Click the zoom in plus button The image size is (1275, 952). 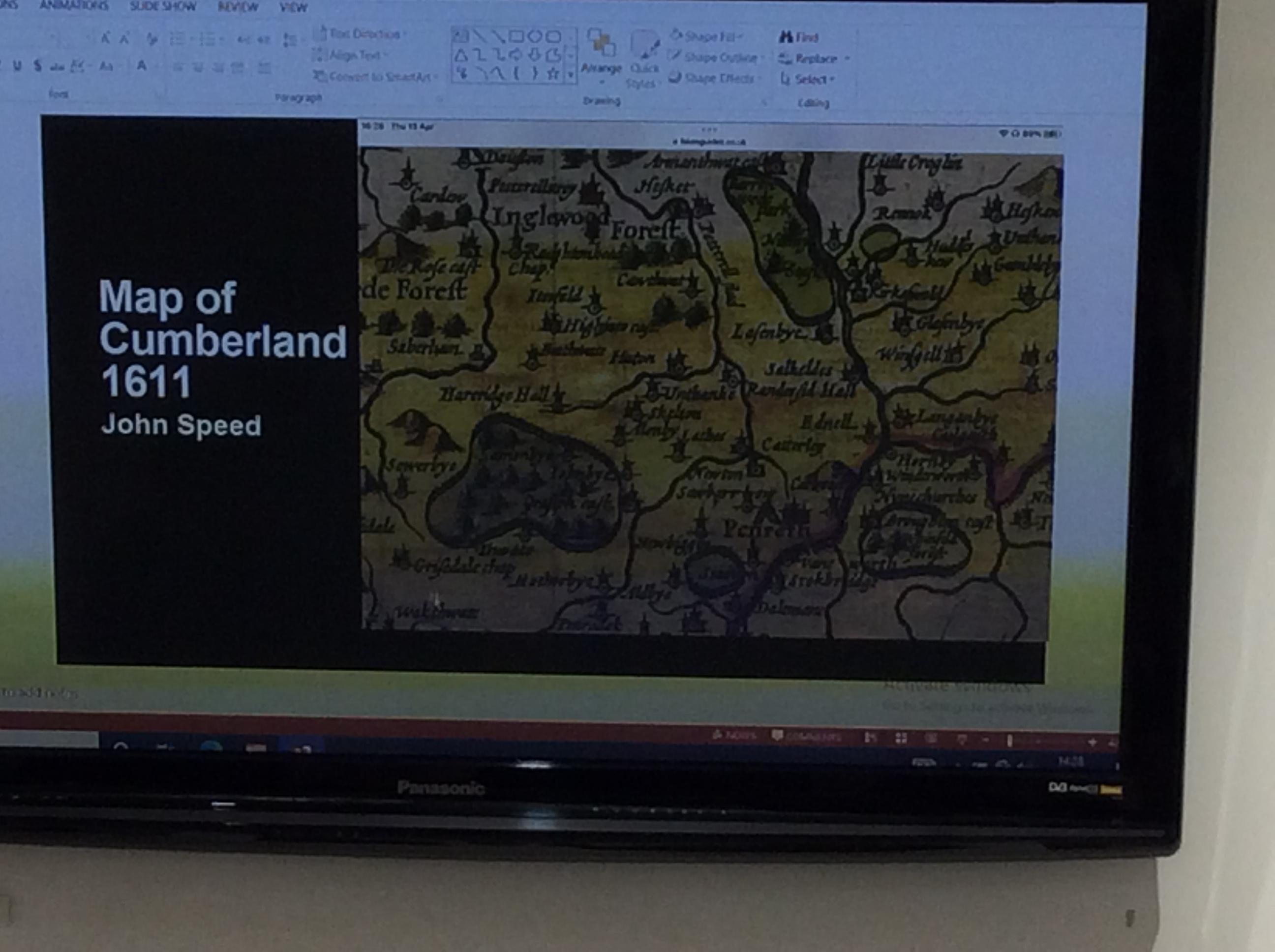click(1093, 743)
